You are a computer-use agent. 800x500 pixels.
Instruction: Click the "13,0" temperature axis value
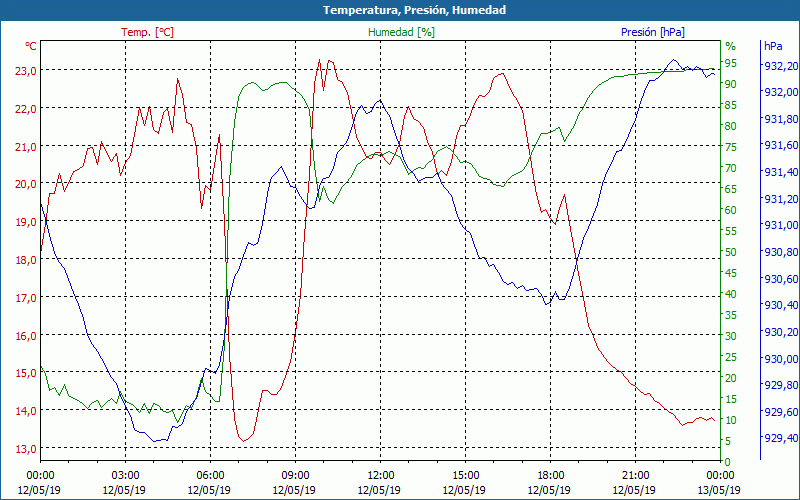coord(26,449)
